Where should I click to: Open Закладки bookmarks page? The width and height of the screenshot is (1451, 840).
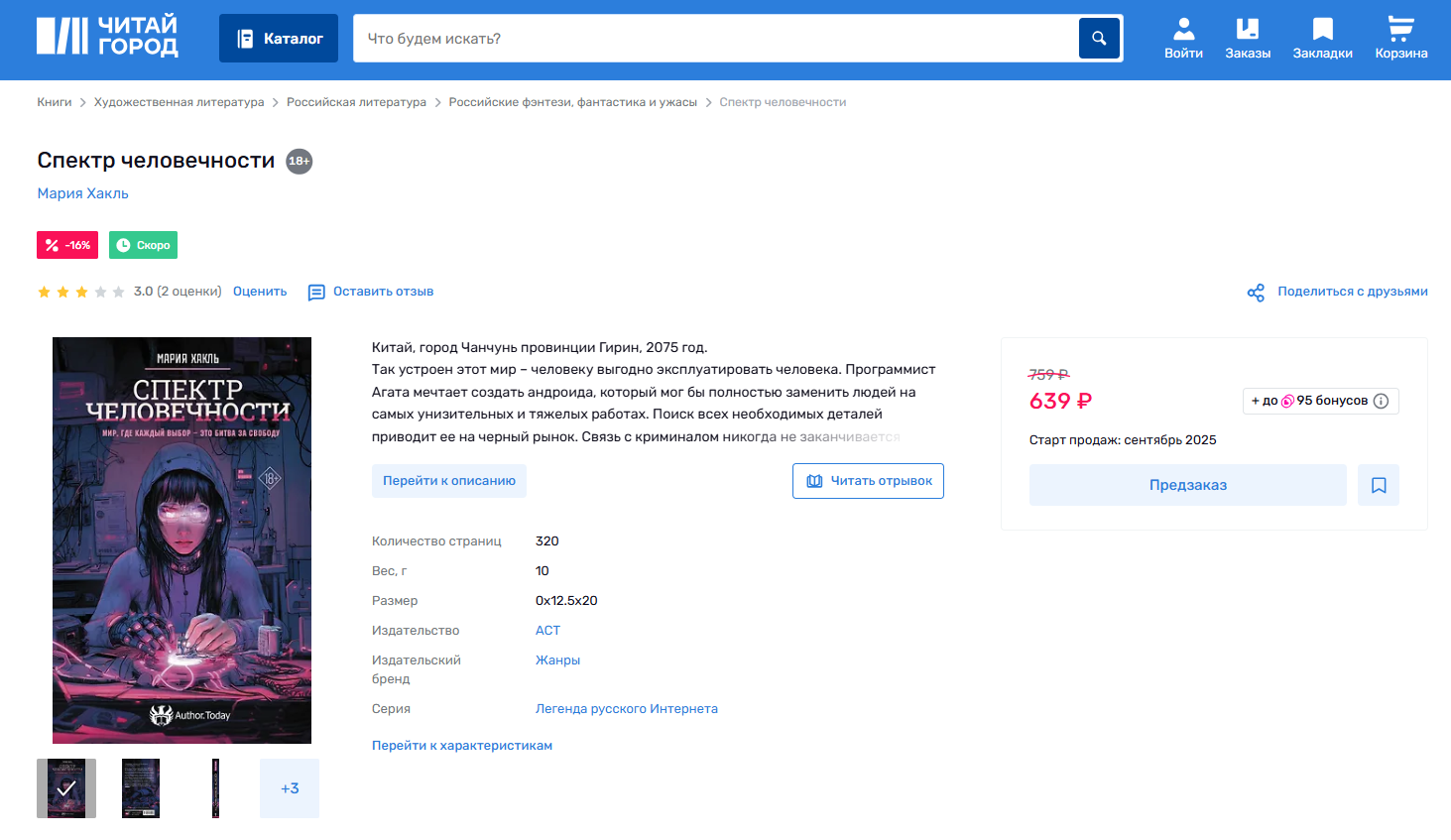[1323, 39]
